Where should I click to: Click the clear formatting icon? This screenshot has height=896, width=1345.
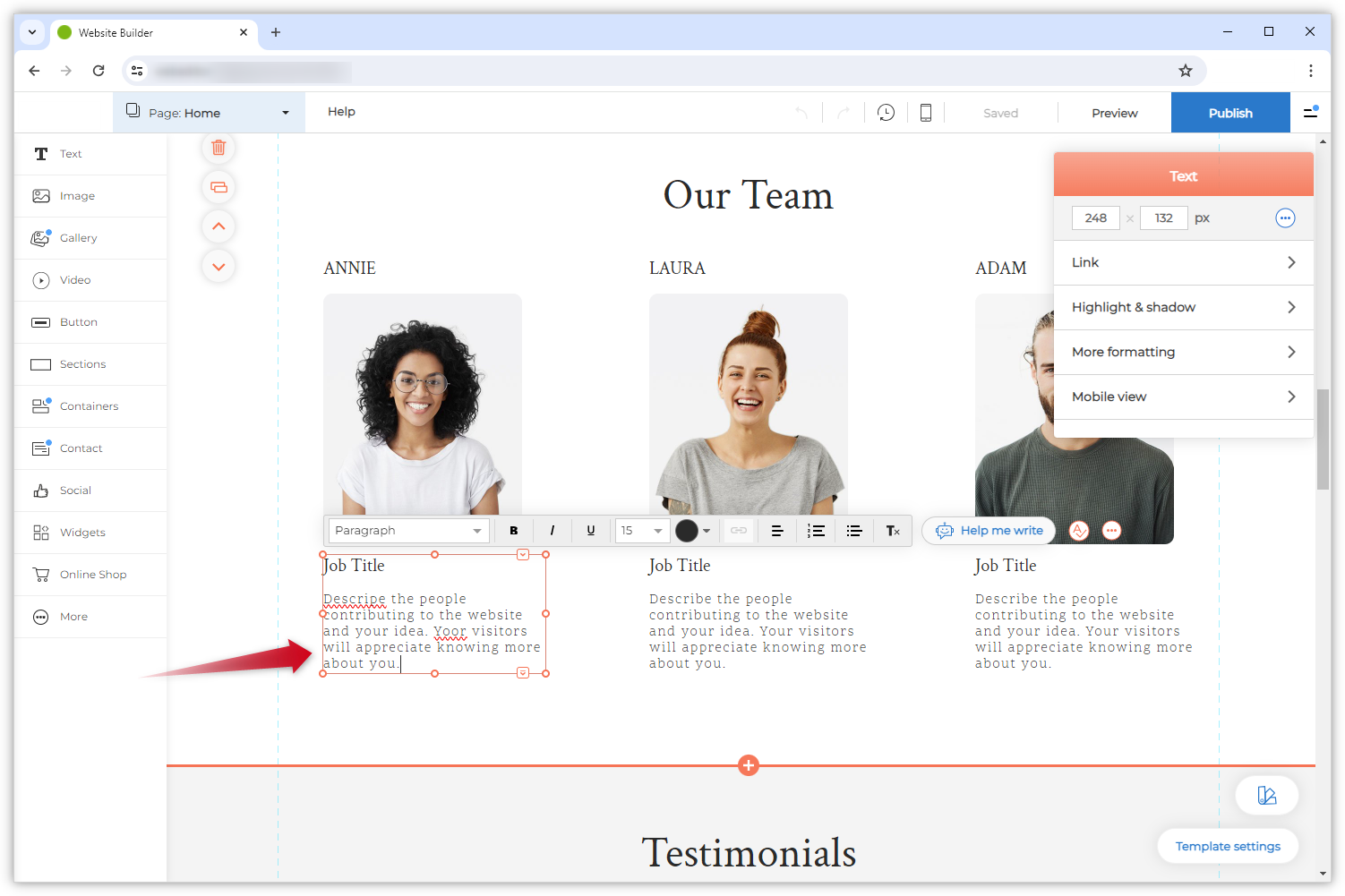tap(893, 531)
